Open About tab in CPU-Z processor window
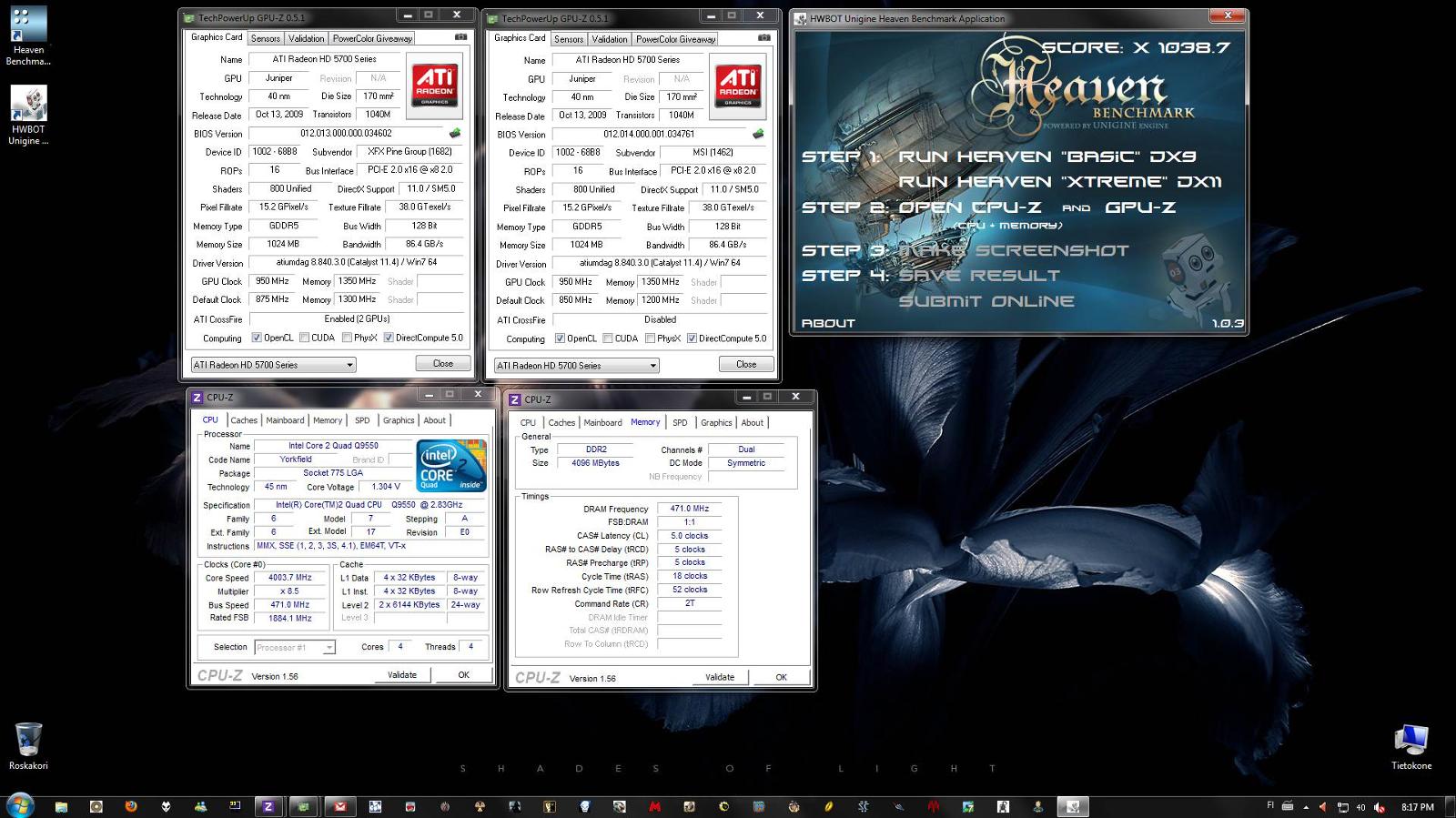The image size is (1456, 818). [x=435, y=420]
